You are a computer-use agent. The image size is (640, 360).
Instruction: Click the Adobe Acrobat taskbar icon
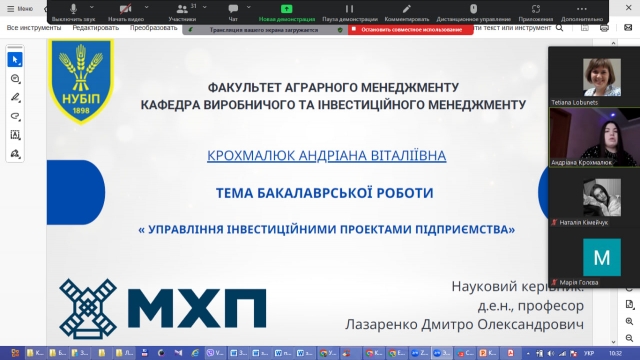click(x=510, y=353)
